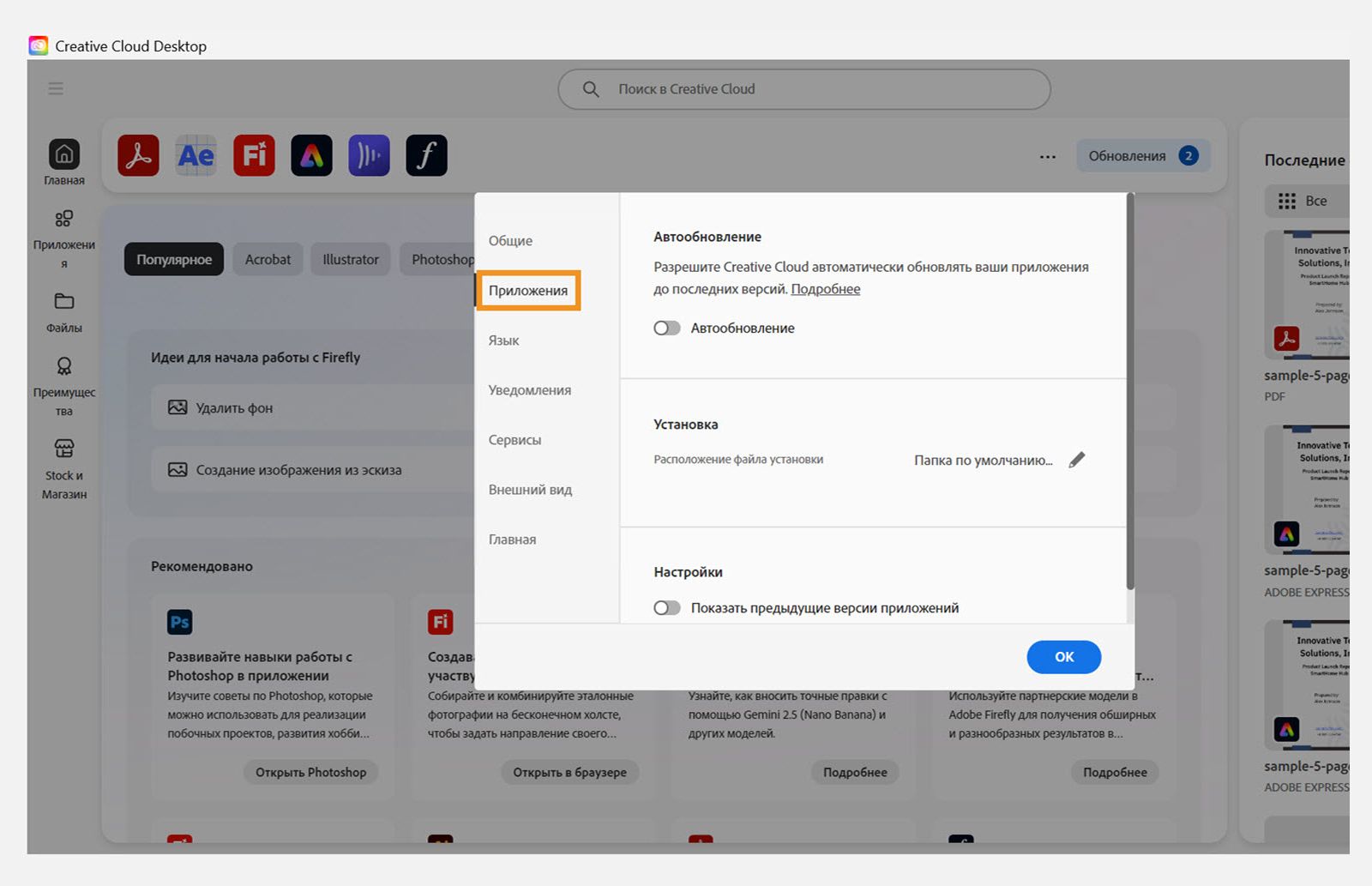Click Создание изображения из эскиза suggestion

[x=313, y=469]
